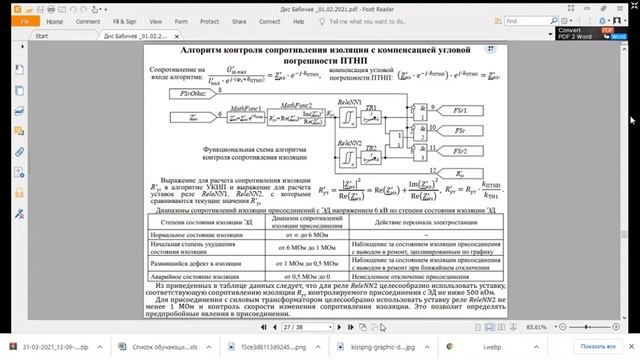The image size is (640, 360).
Task: Click the Undo icon
Action: click(x=73, y=9)
